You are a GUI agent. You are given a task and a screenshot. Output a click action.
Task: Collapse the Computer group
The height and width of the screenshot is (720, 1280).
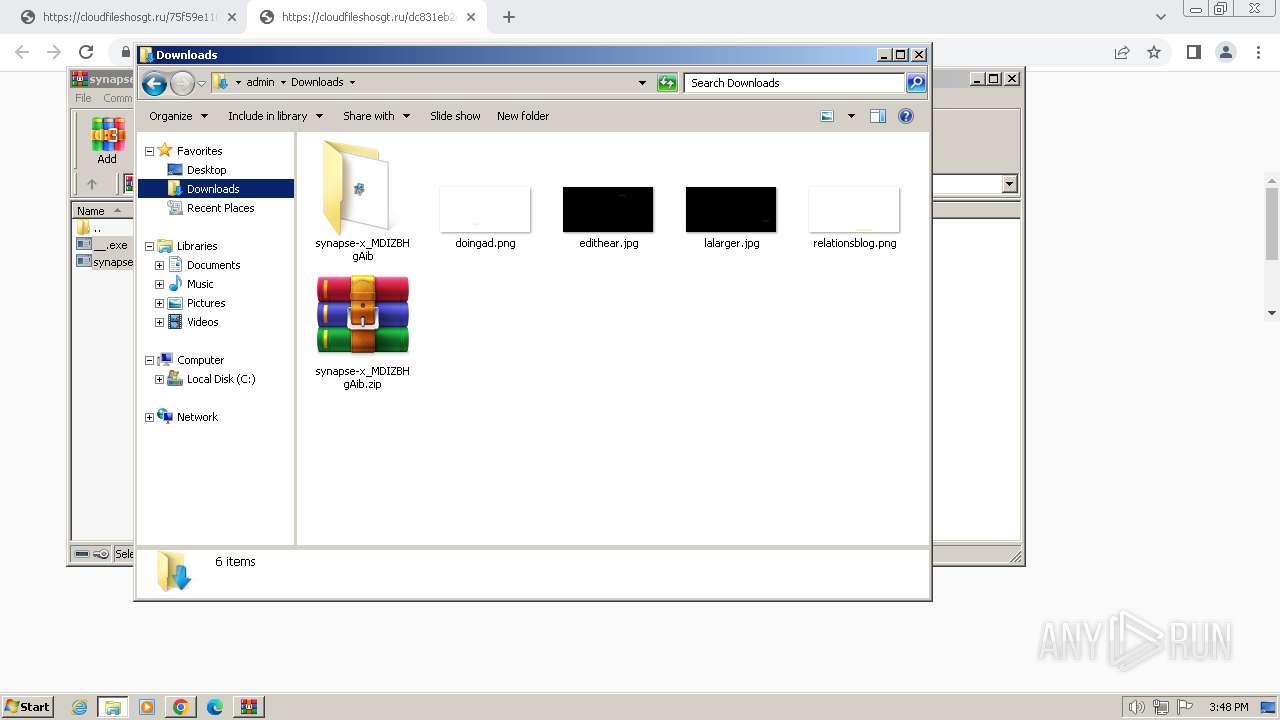pos(150,360)
